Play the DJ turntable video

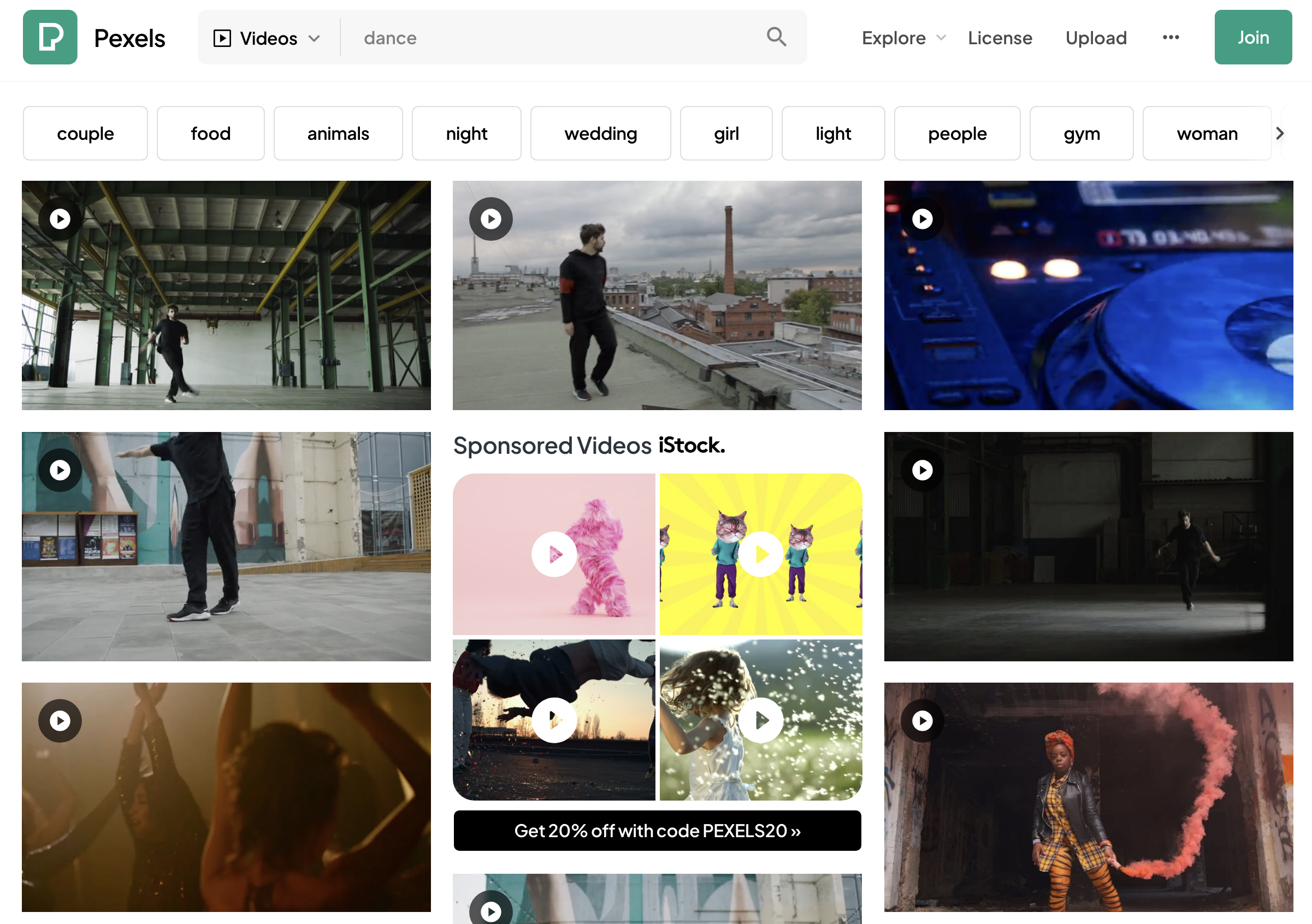click(x=921, y=219)
